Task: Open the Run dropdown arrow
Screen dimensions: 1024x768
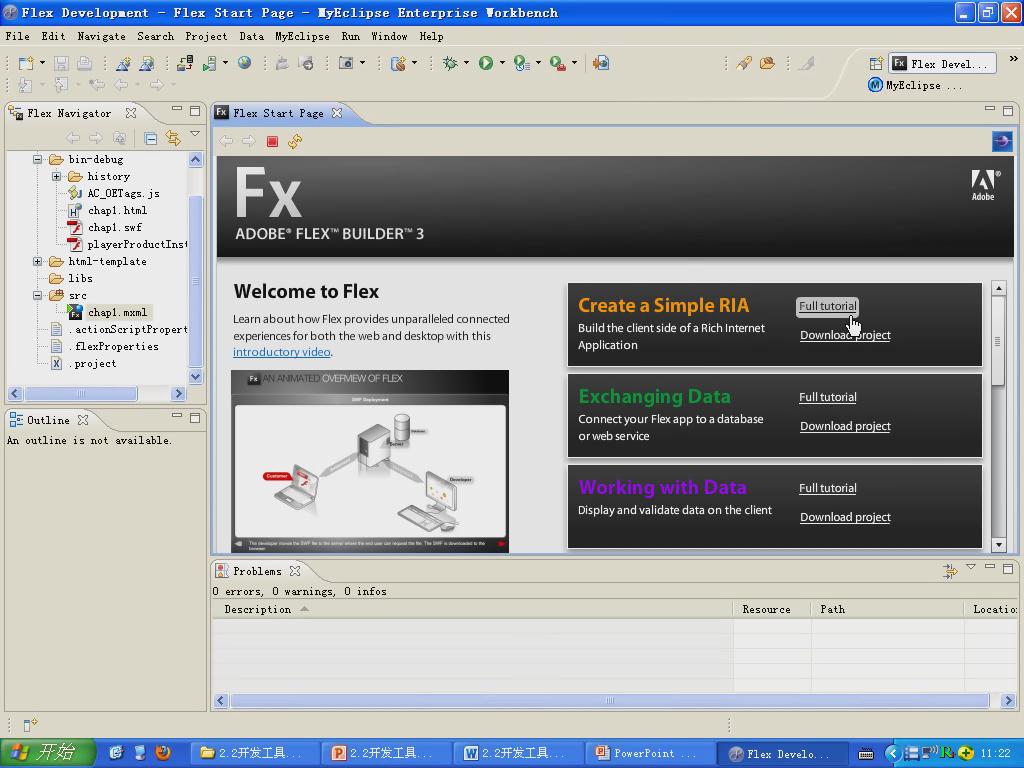Action: pos(502,63)
